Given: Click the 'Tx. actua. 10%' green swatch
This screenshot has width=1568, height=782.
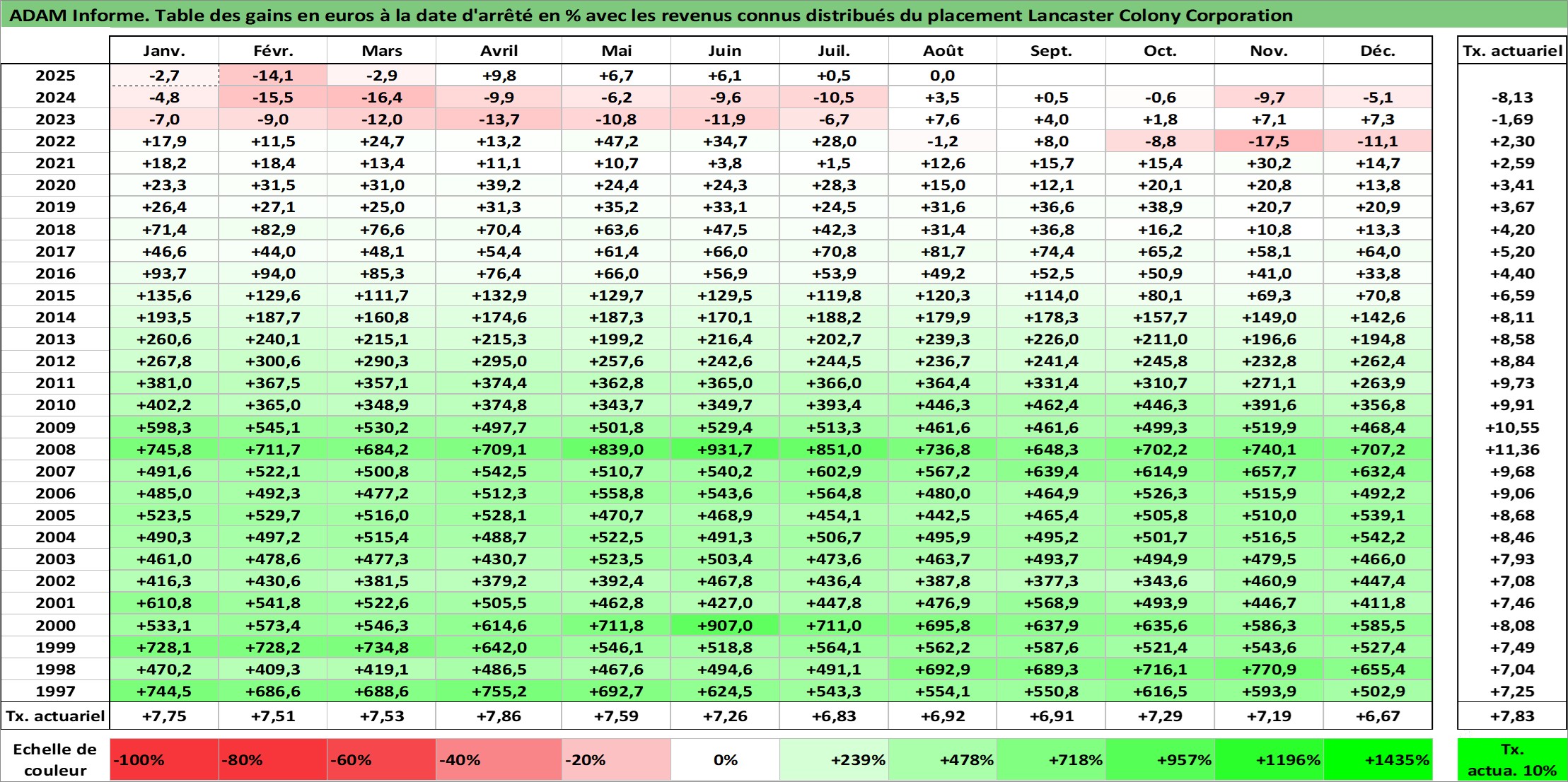Looking at the screenshot, I should [x=1512, y=760].
